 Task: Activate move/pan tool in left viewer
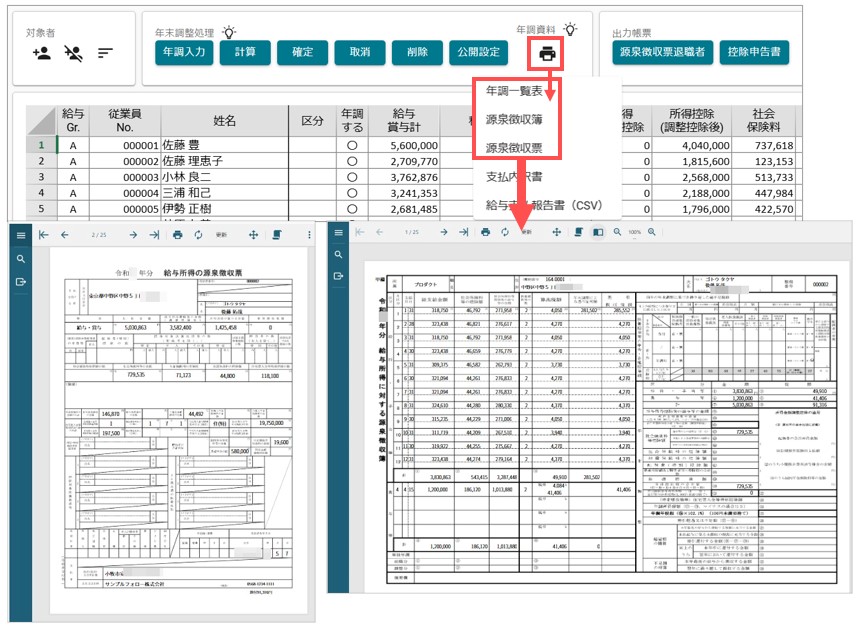[x=253, y=235]
